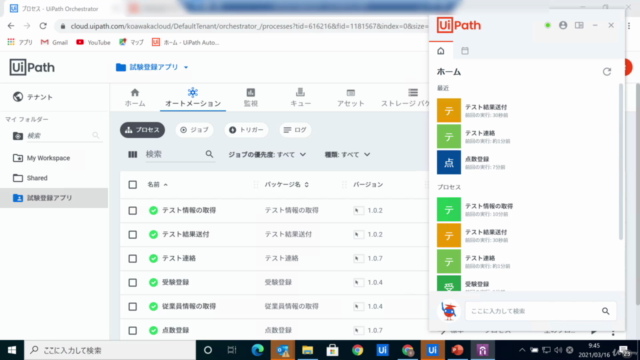Screen dimensions: 640x360
Task: Expand the 種類 type filter dropdown
Action: tap(347, 155)
